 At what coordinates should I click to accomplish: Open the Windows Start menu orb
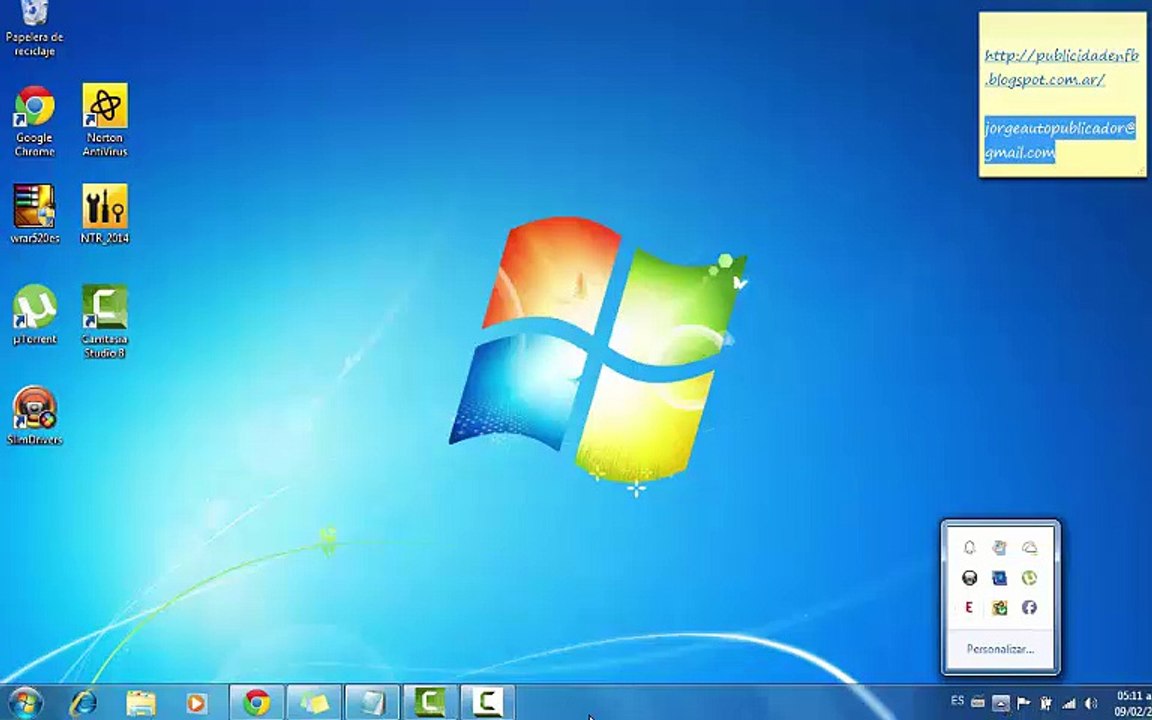point(25,703)
